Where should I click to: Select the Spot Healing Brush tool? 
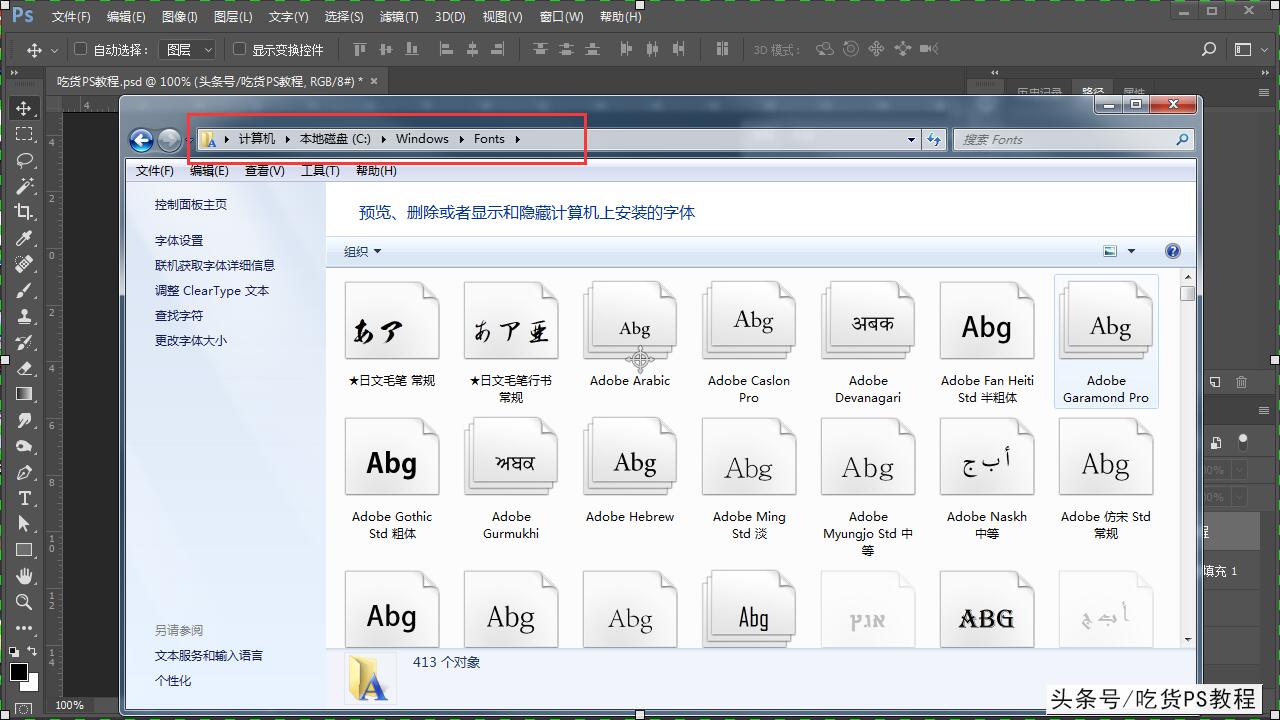pos(24,264)
